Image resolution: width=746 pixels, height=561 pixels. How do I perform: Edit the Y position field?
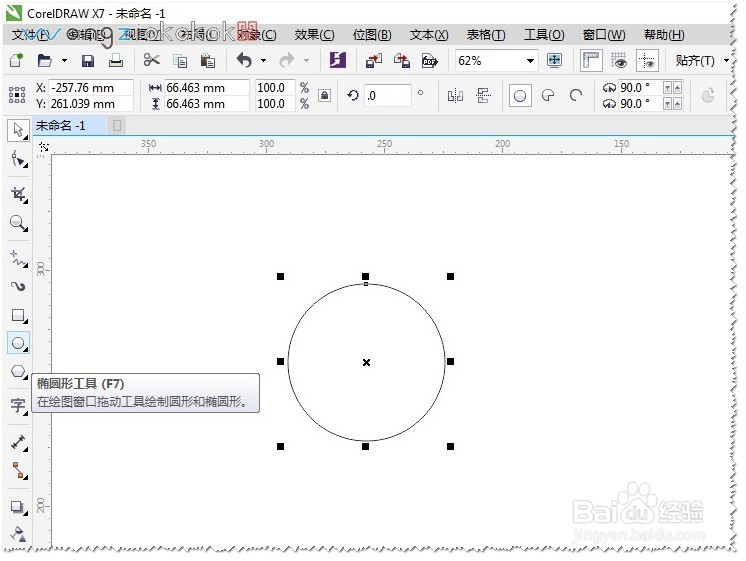(x=91, y=103)
